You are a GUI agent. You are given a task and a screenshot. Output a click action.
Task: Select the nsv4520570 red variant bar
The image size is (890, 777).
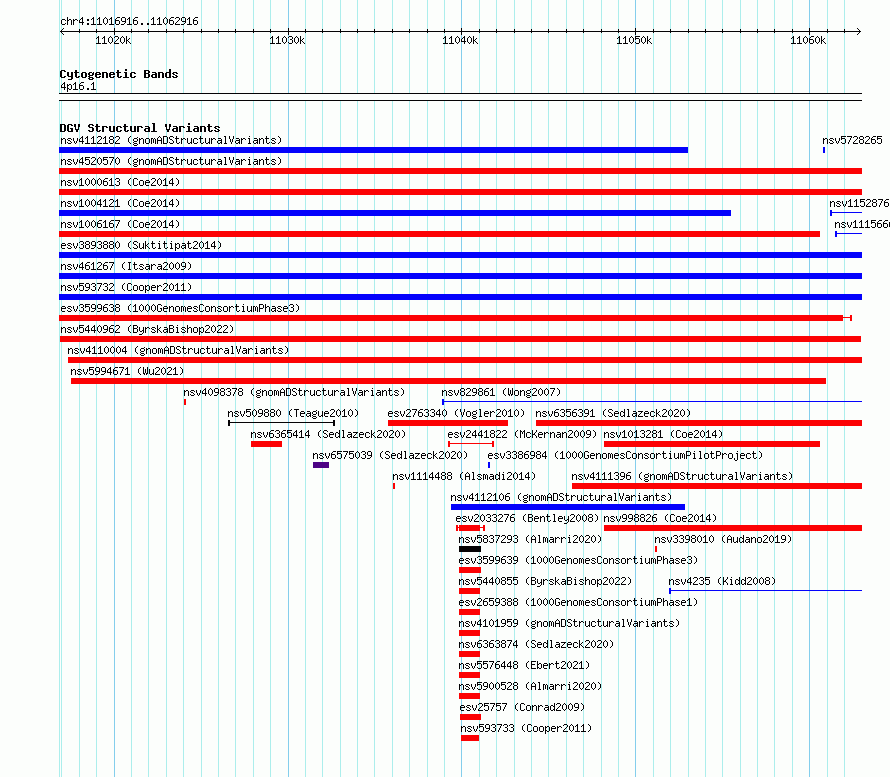pyautogui.click(x=460, y=171)
